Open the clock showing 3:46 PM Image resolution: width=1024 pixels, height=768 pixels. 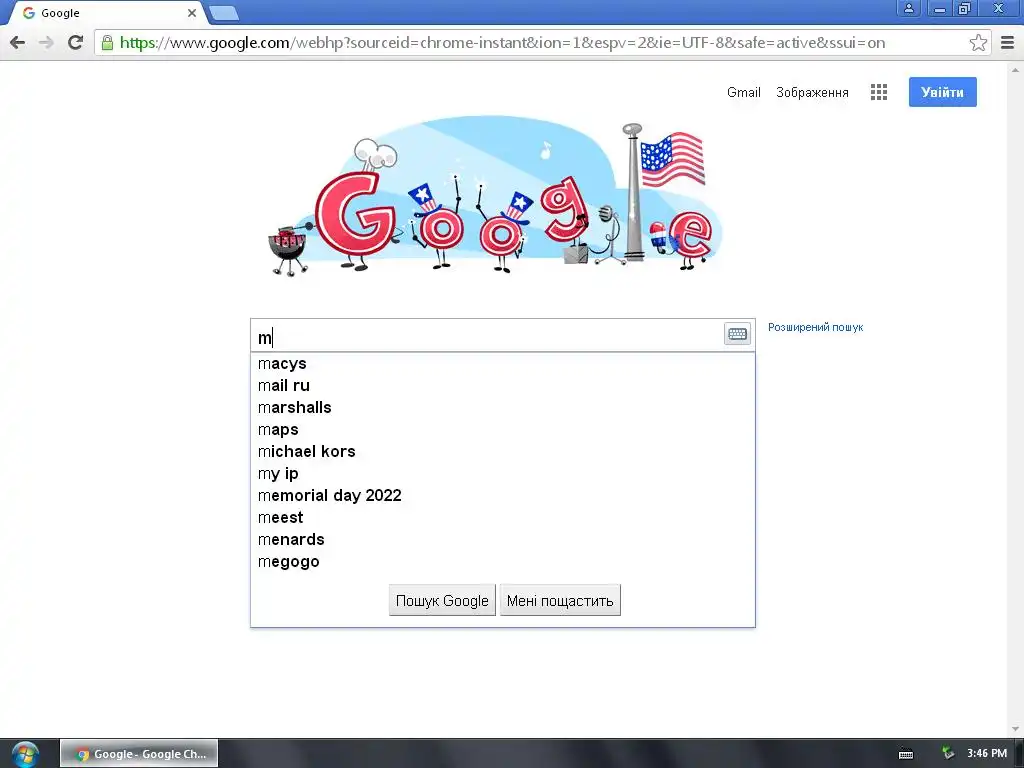click(x=987, y=754)
